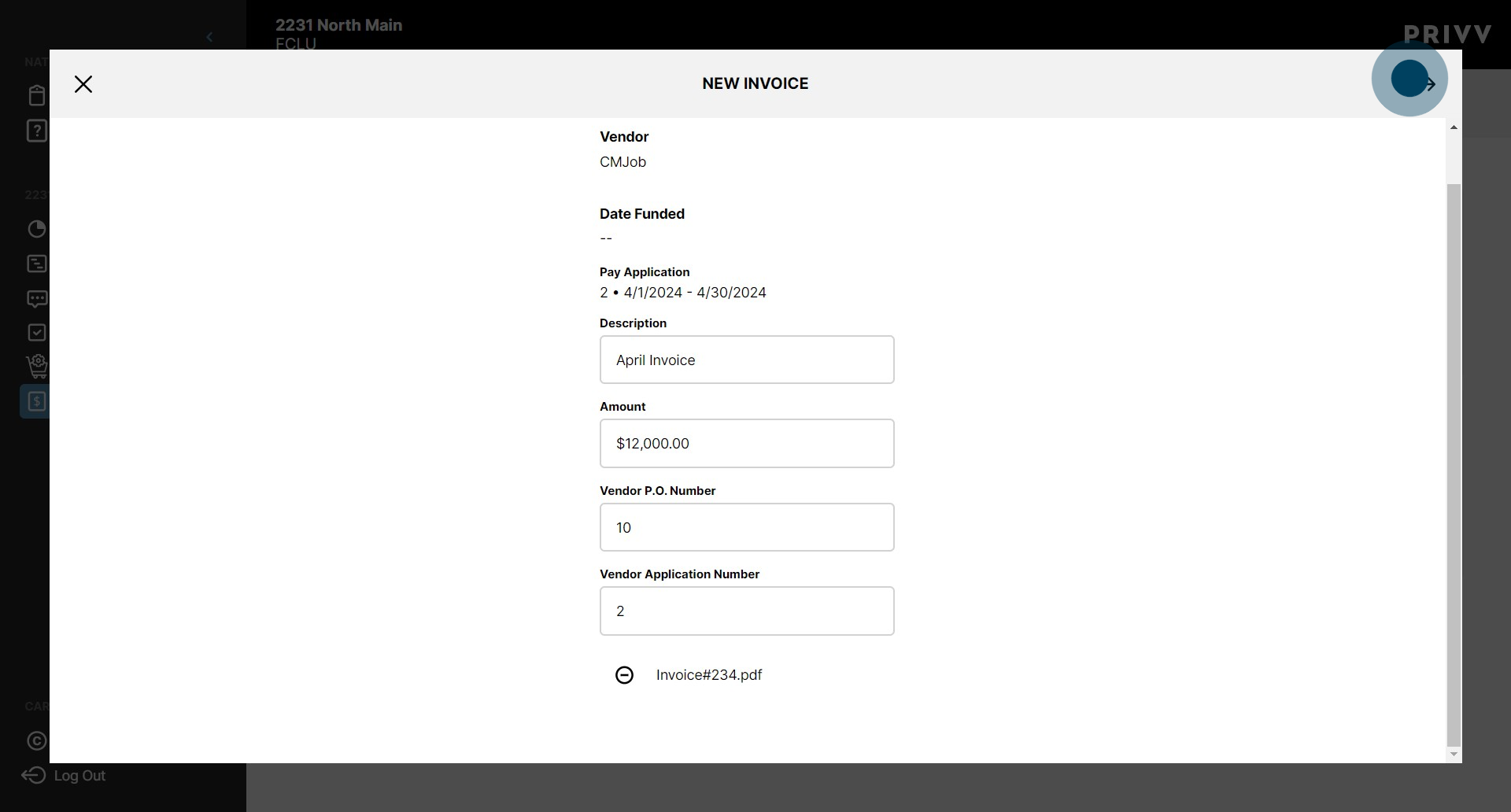Screen dimensions: 1511x812
Task: Click the scrollbar down arrow
Action: coord(1454,755)
